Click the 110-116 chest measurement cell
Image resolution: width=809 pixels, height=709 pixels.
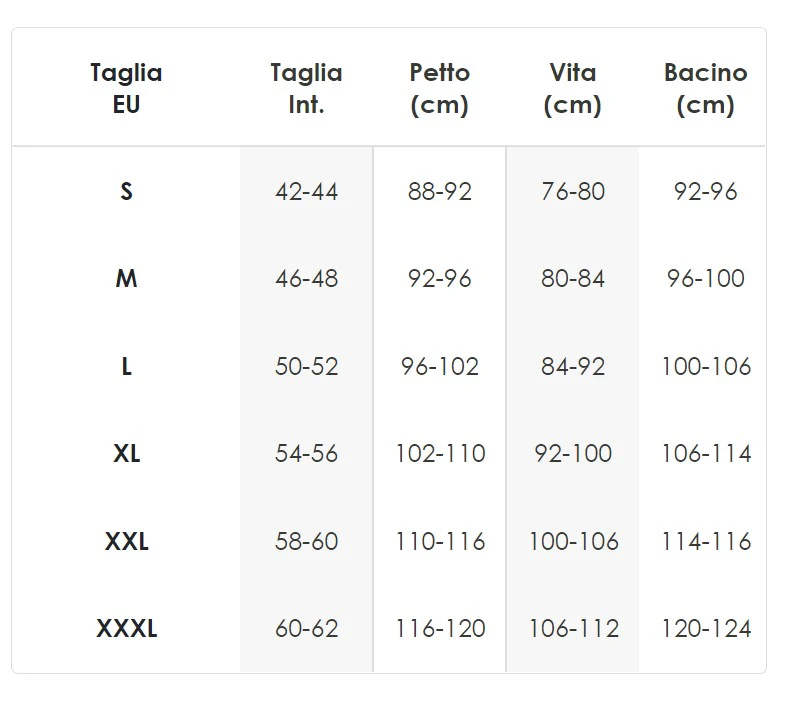pos(439,541)
